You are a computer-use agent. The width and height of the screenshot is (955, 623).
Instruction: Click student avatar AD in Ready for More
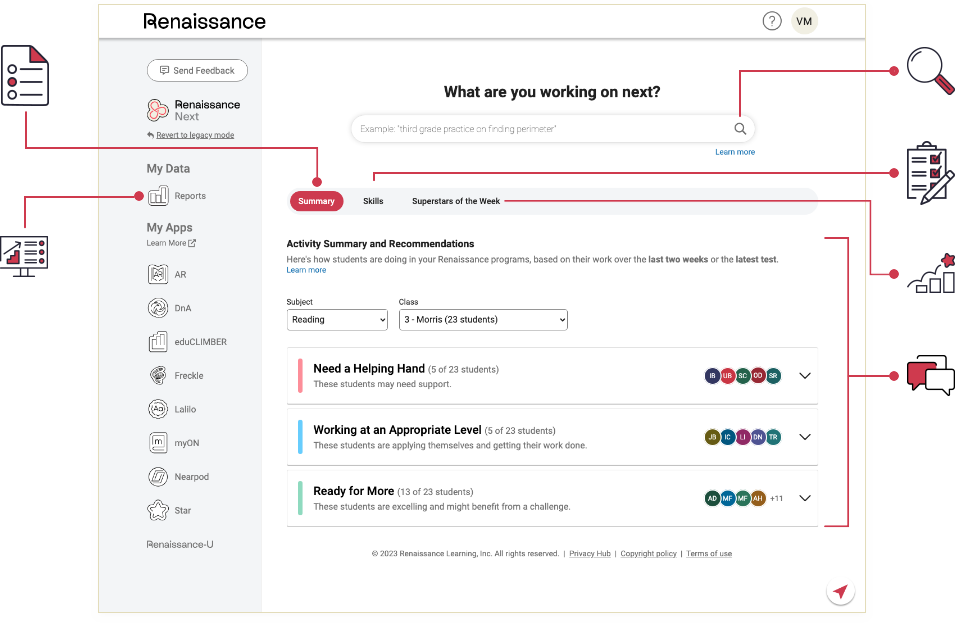(x=712, y=498)
